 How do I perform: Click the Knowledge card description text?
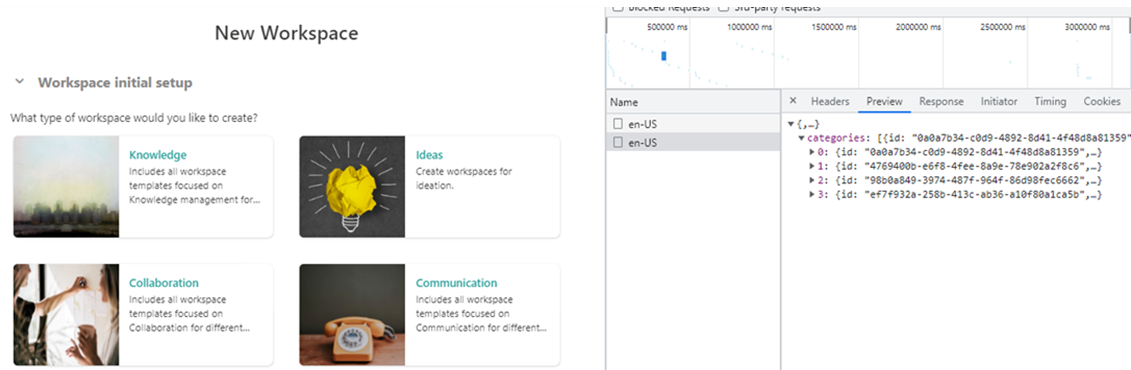point(195,186)
